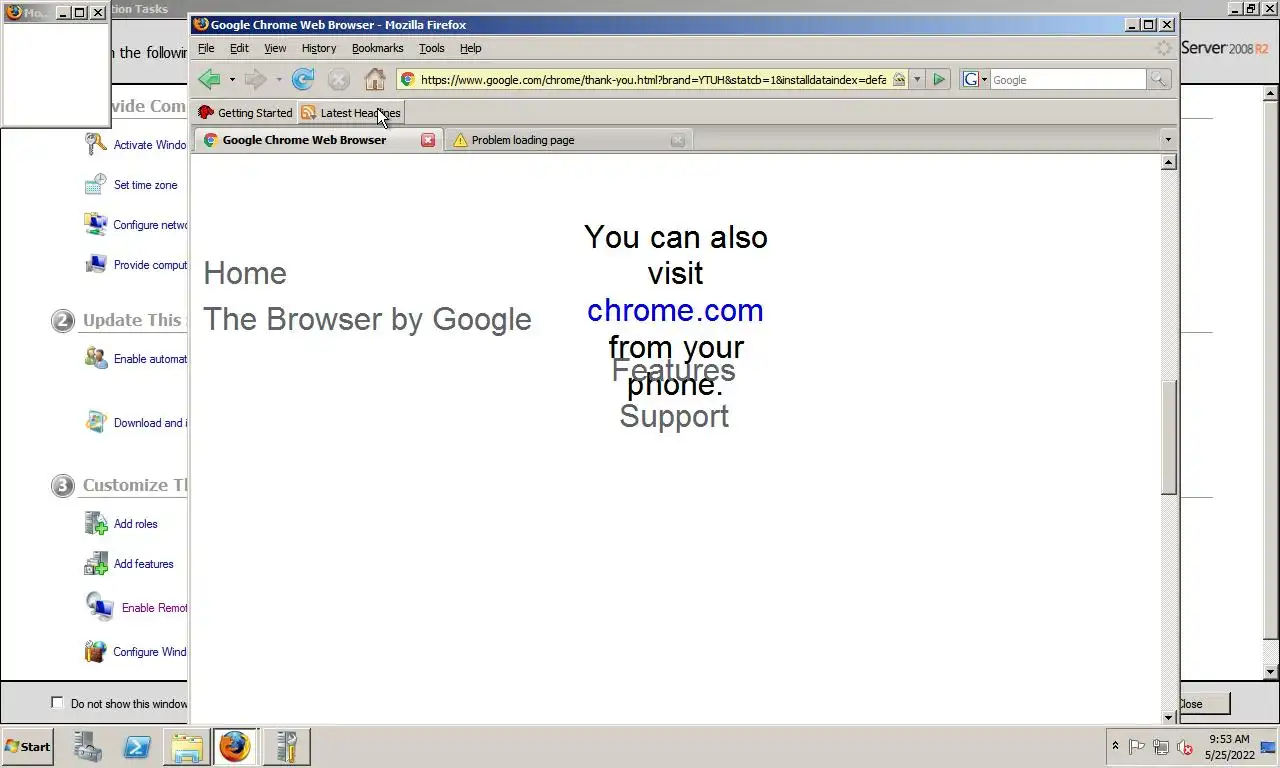Click the tools taskbar icon beside Firefox
Viewport: 1280px width, 768px height.
coord(286,746)
